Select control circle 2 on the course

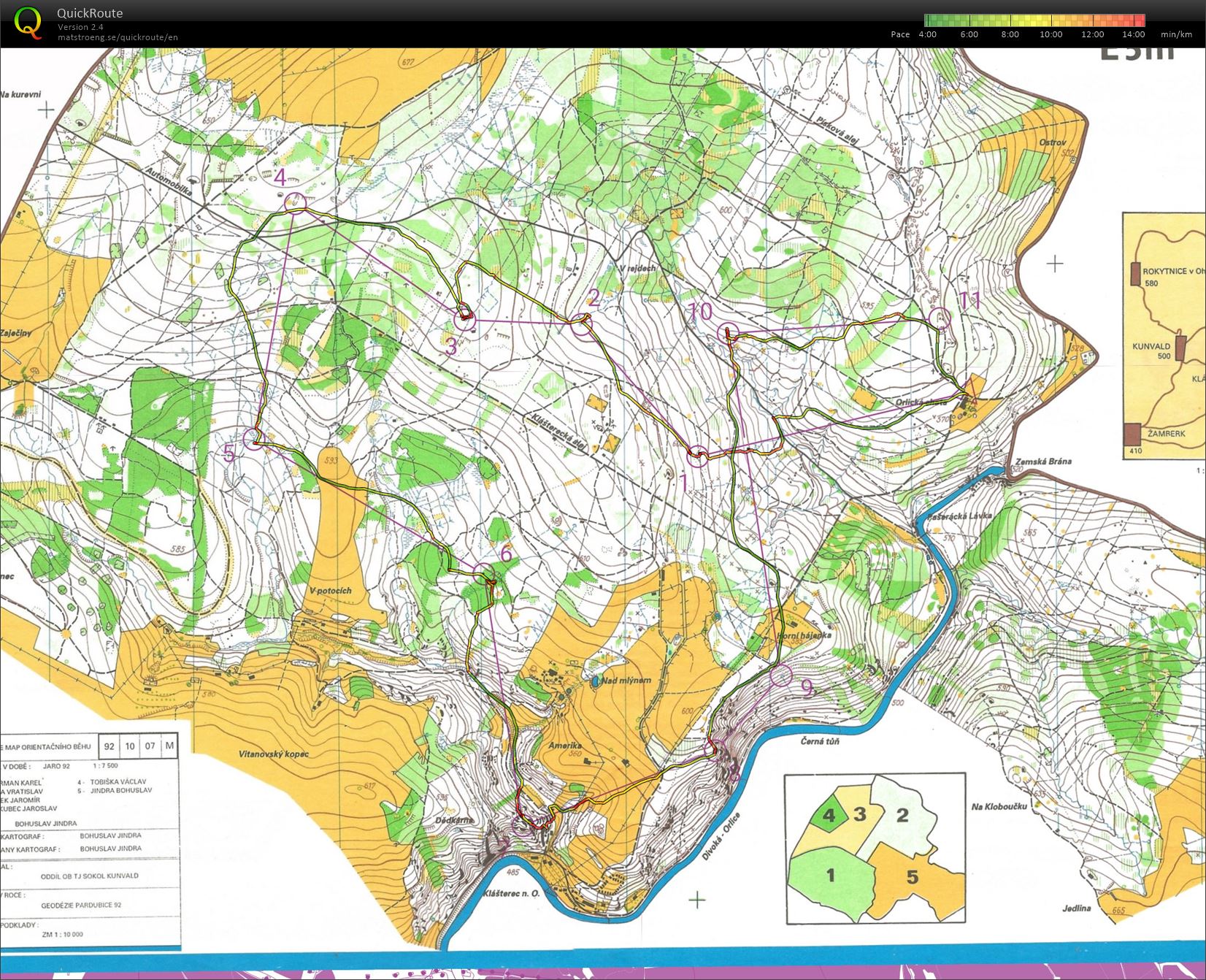(x=581, y=324)
